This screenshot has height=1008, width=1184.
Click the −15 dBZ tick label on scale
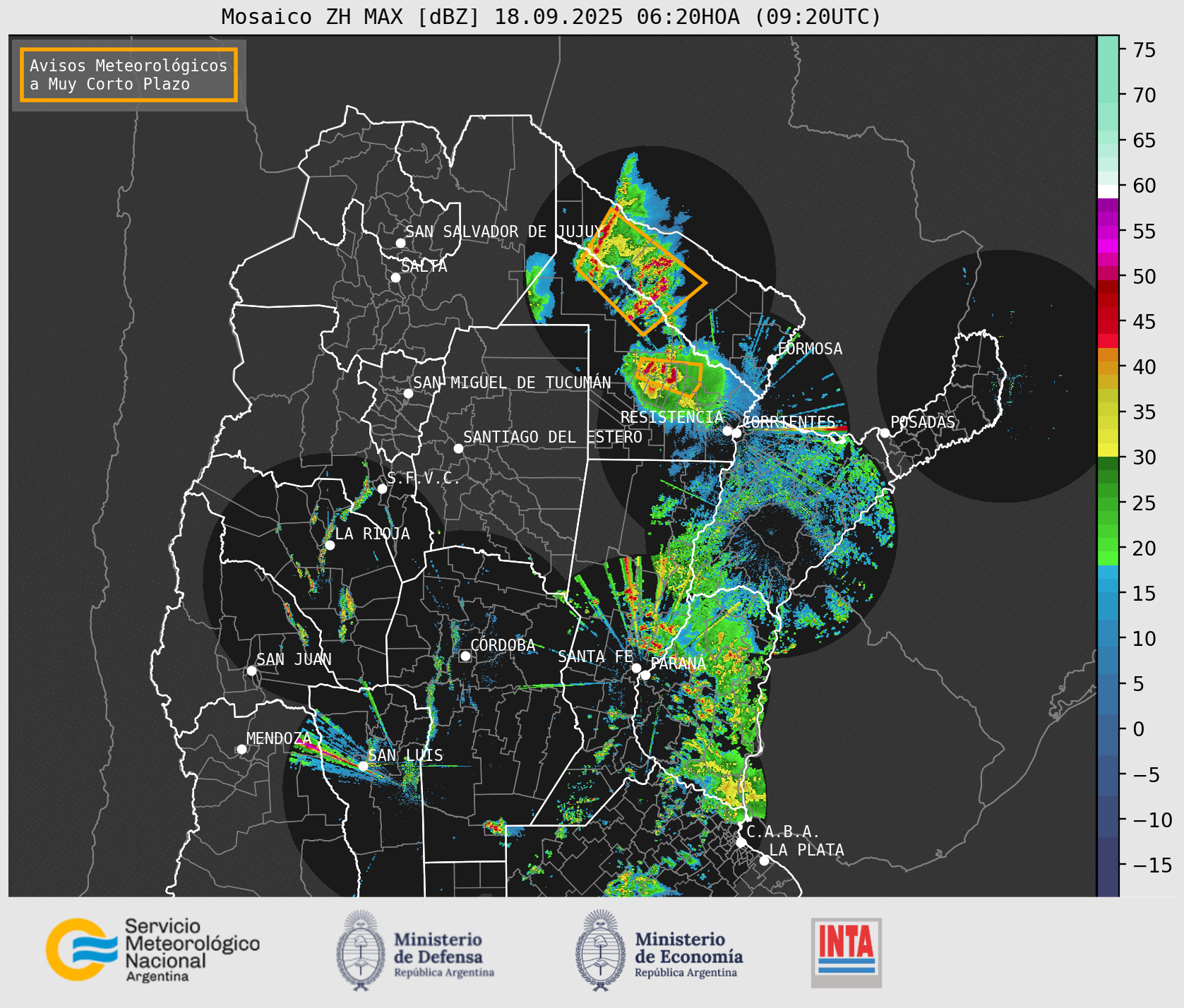pyautogui.click(x=1152, y=865)
